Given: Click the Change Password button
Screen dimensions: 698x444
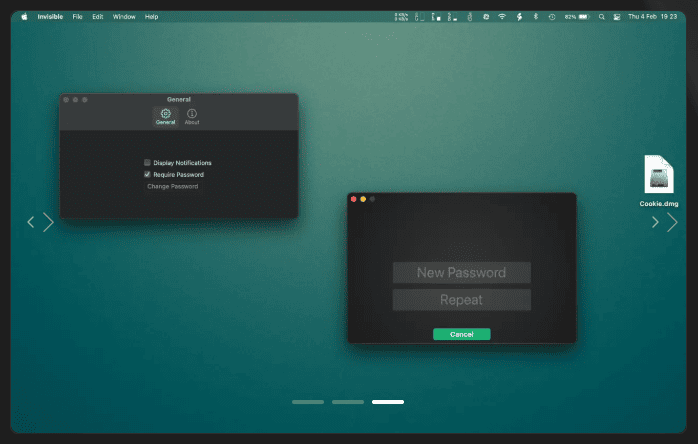Looking at the screenshot, I should pyautogui.click(x=173, y=186).
